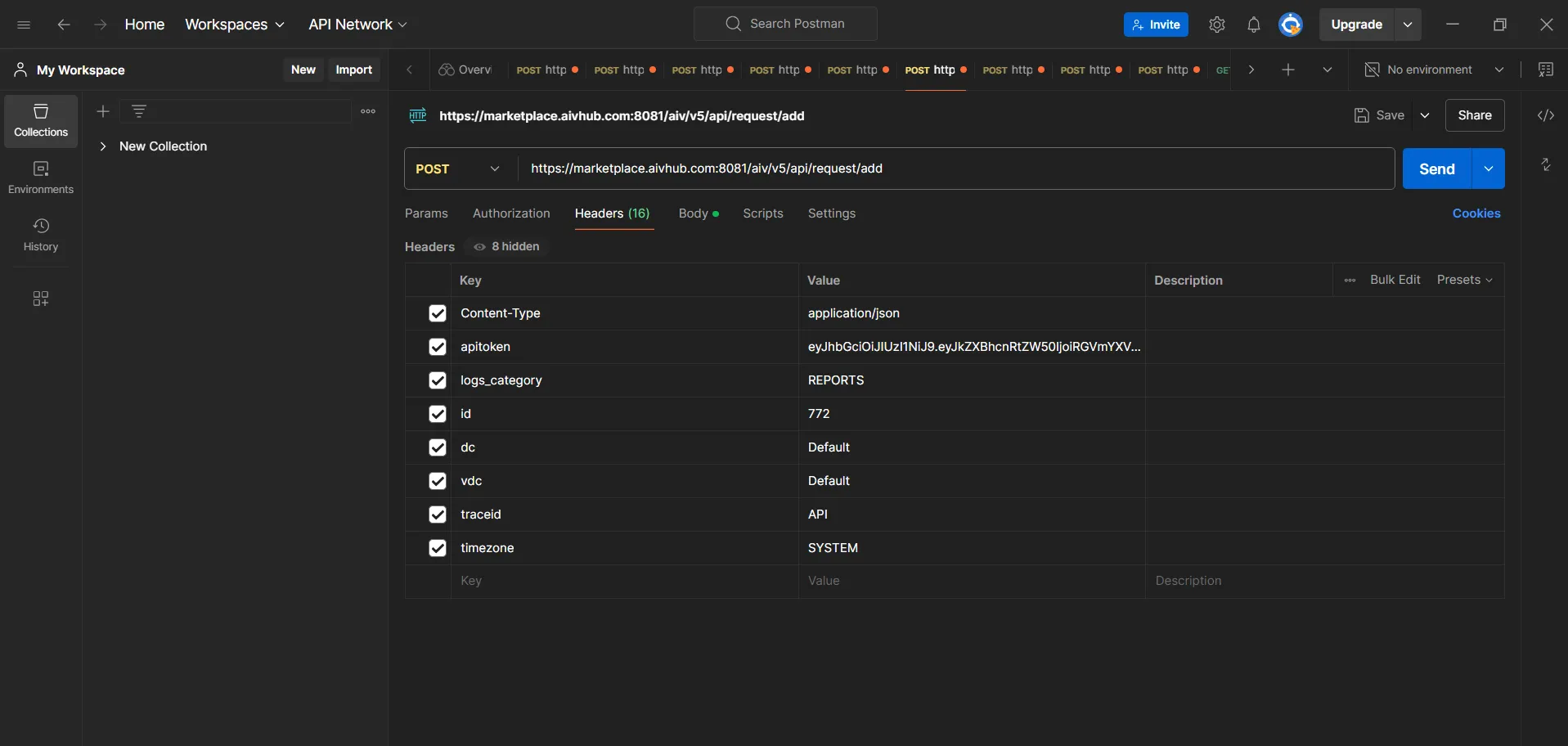Switch to the Body tab
This screenshot has width=1568, height=746.
coord(699,213)
